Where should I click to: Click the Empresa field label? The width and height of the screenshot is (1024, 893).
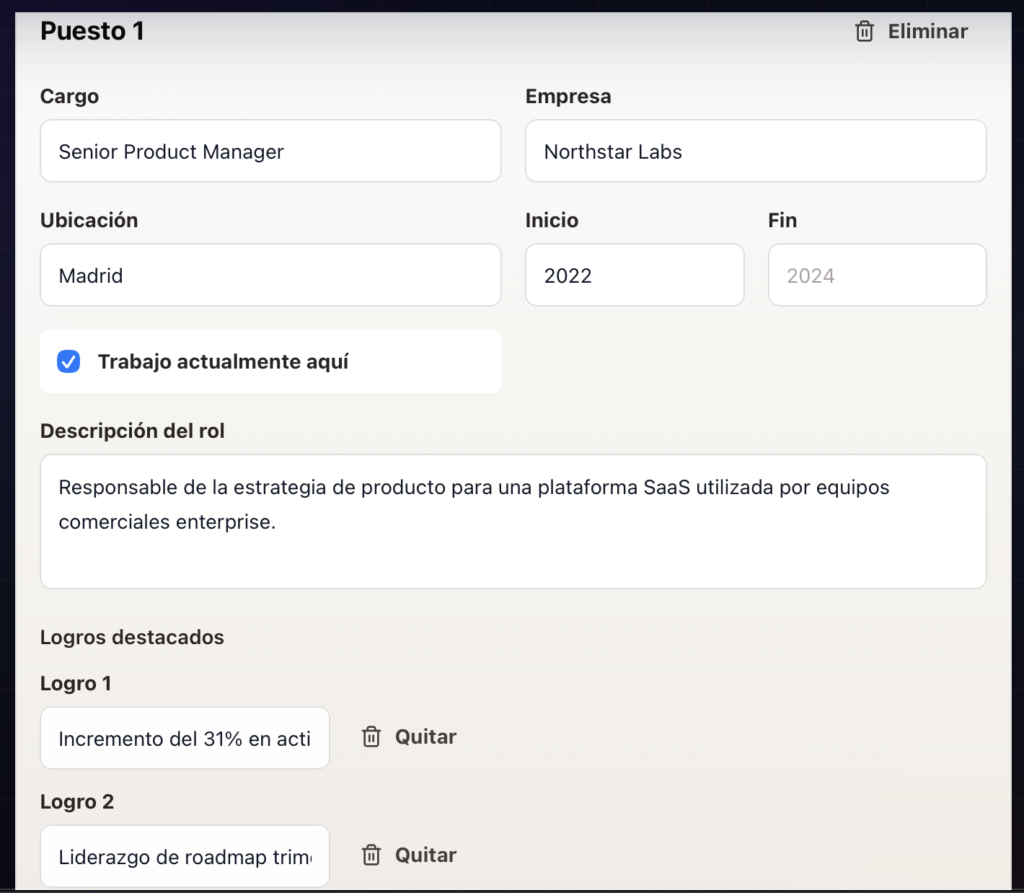(x=568, y=96)
